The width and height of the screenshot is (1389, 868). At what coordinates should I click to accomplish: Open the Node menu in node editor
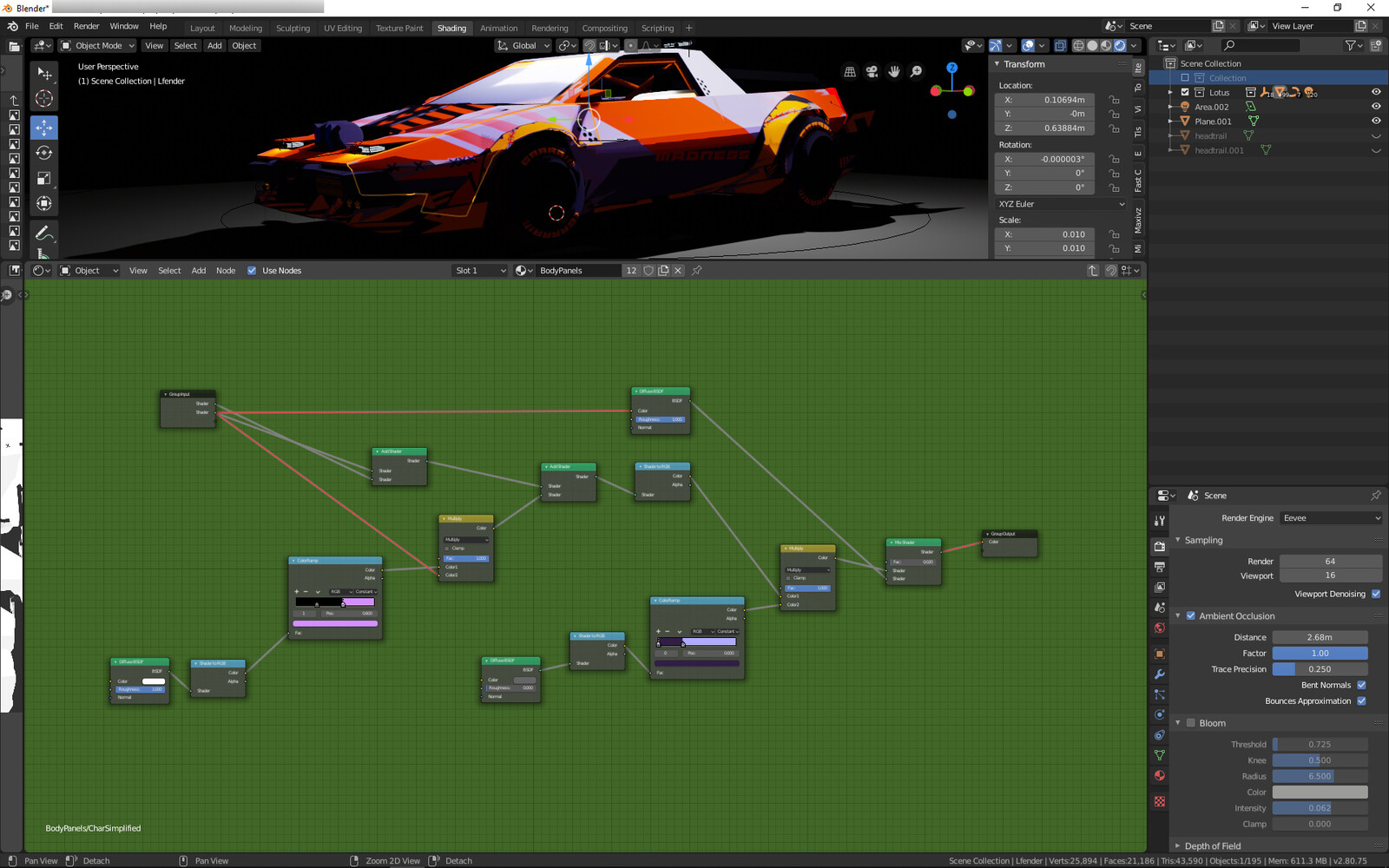226,271
